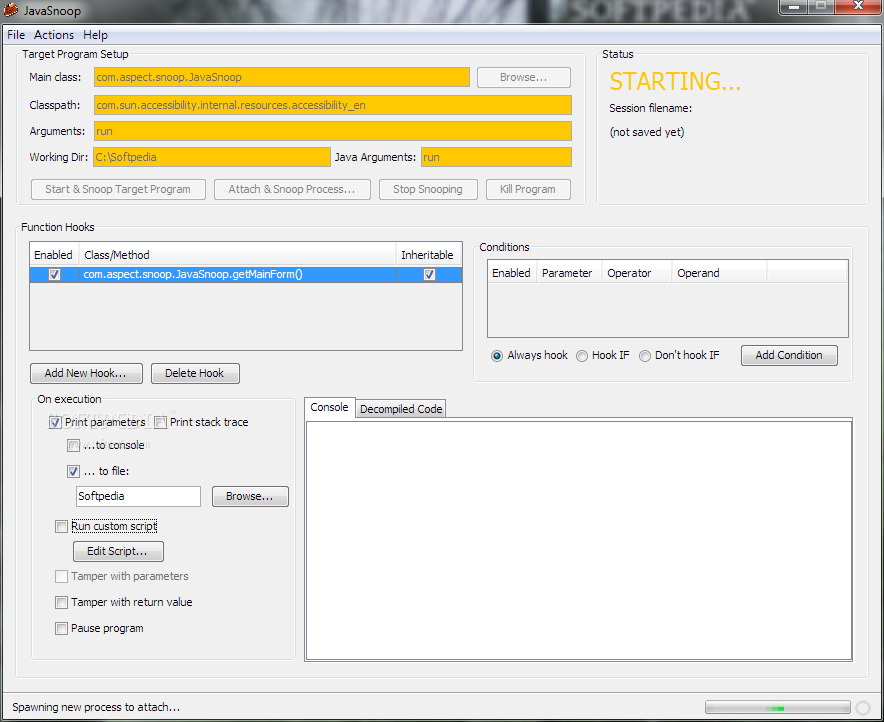
Task: Click the '(not saved yet)' session text
Action: [647, 132]
